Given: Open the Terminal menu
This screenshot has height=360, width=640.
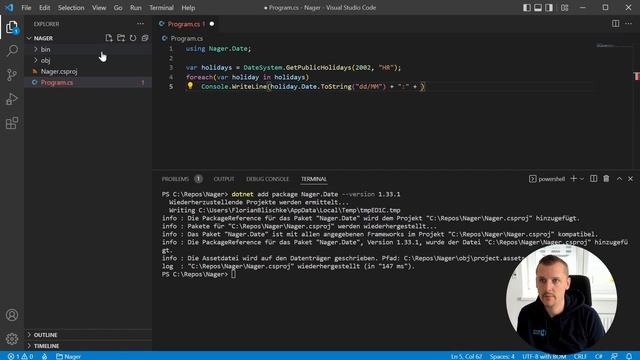Looking at the screenshot, I should 161,8.
